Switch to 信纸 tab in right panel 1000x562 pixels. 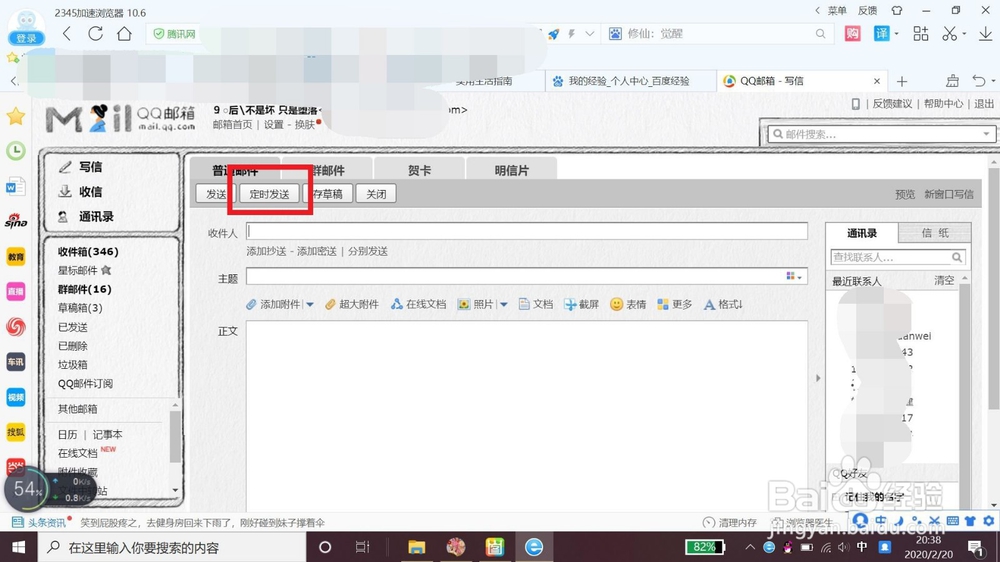coord(935,233)
